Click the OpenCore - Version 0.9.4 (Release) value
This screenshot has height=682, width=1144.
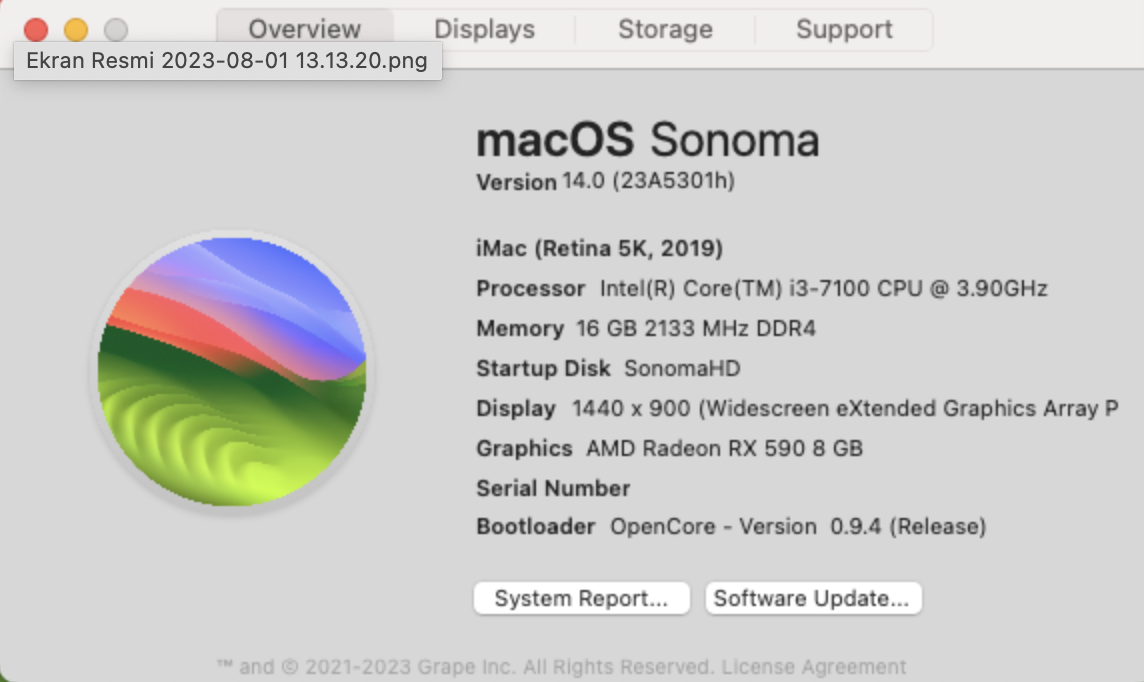click(x=798, y=527)
